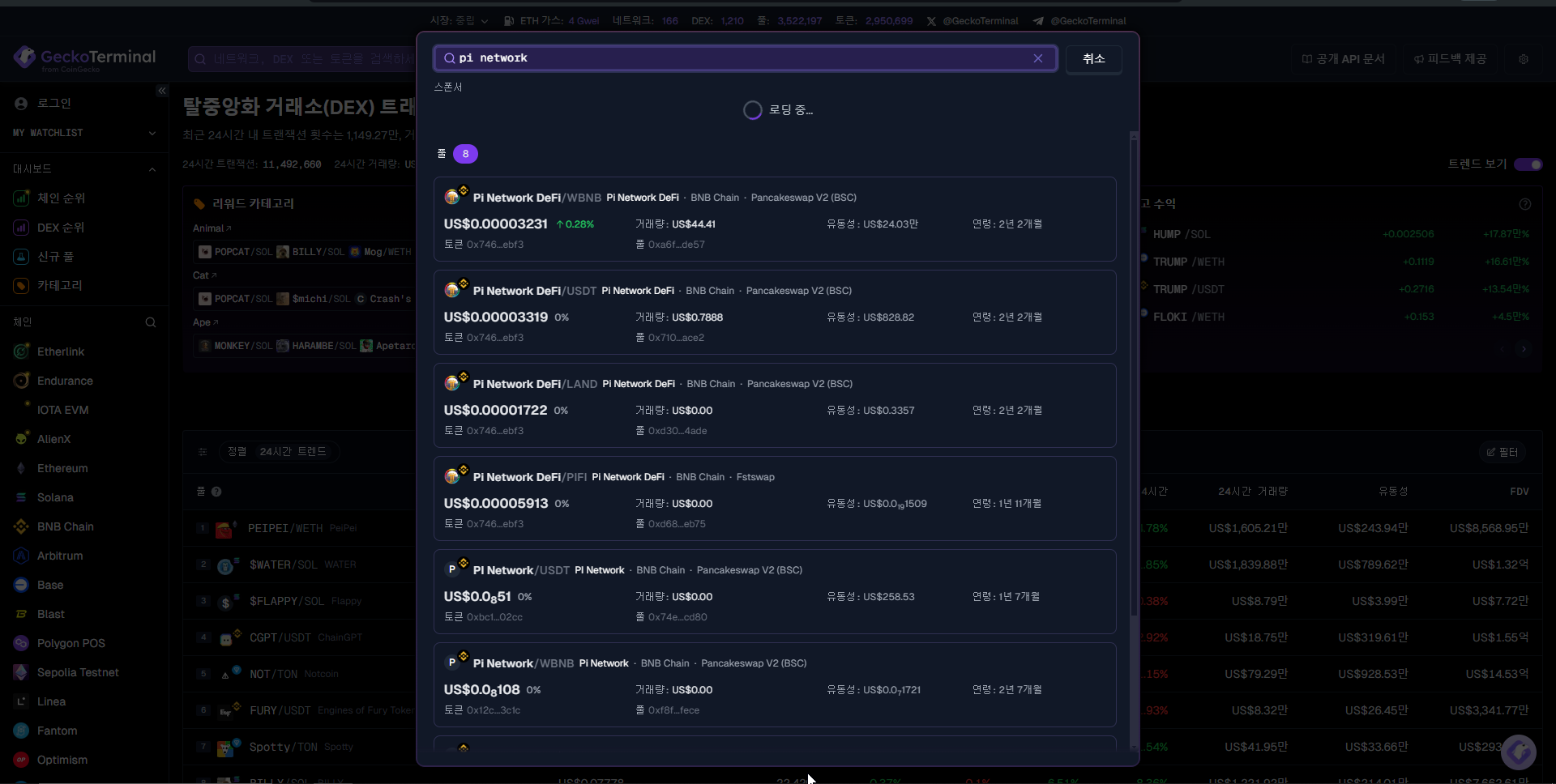
Task: Click the pool help question-mark icon
Action: (x=216, y=492)
